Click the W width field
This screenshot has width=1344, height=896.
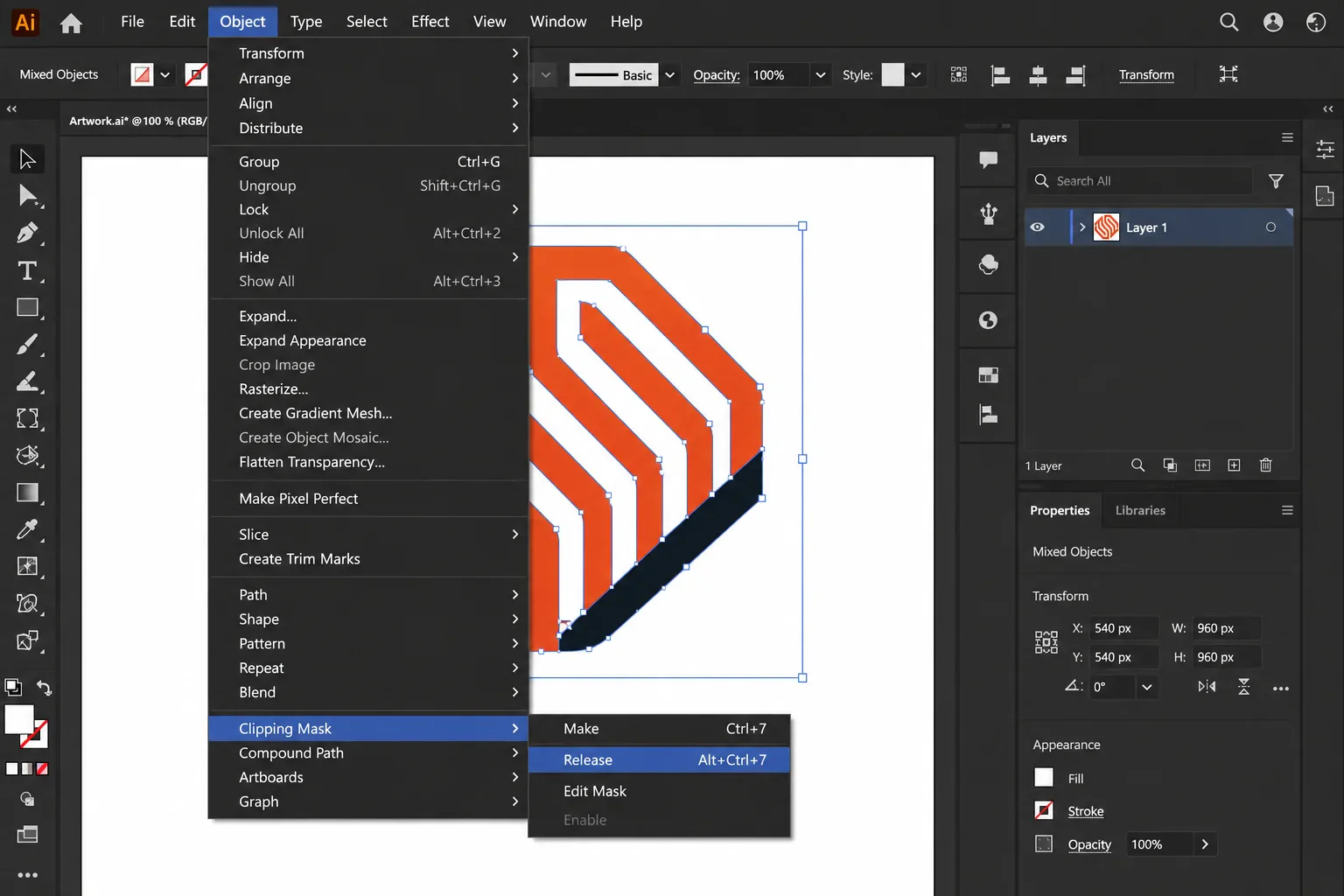(x=1227, y=628)
